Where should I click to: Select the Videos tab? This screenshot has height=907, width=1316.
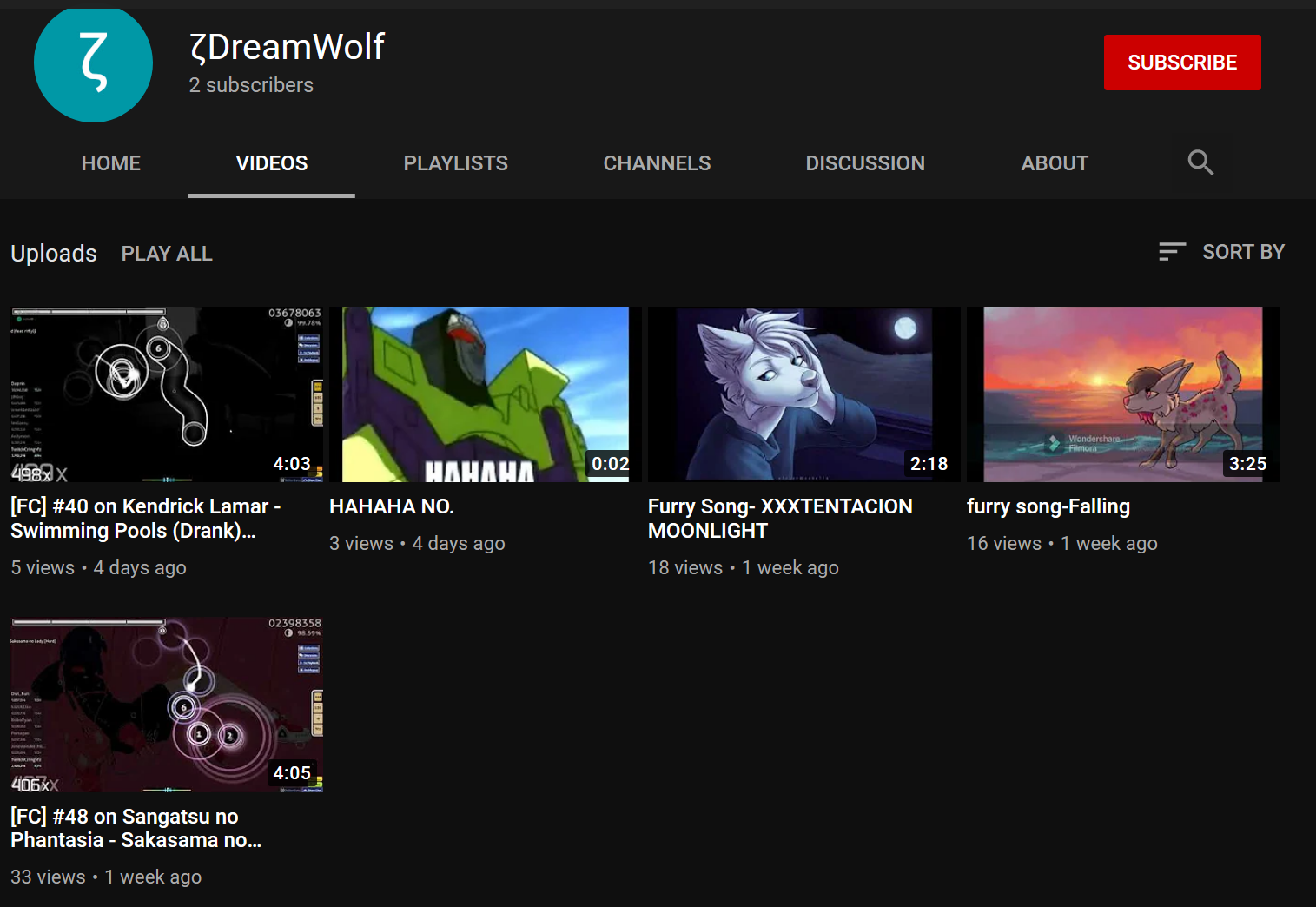pos(272,163)
